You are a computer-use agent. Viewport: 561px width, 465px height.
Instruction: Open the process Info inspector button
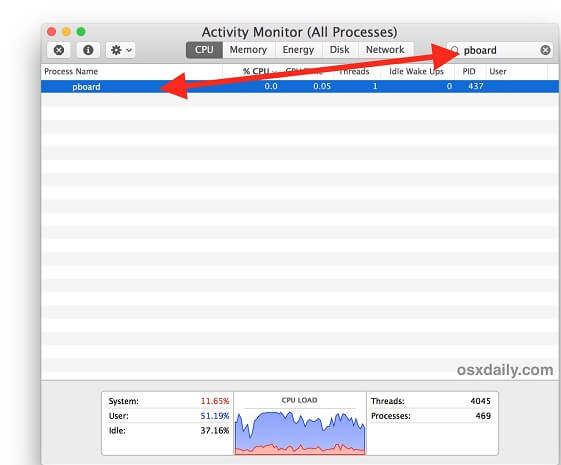88,50
